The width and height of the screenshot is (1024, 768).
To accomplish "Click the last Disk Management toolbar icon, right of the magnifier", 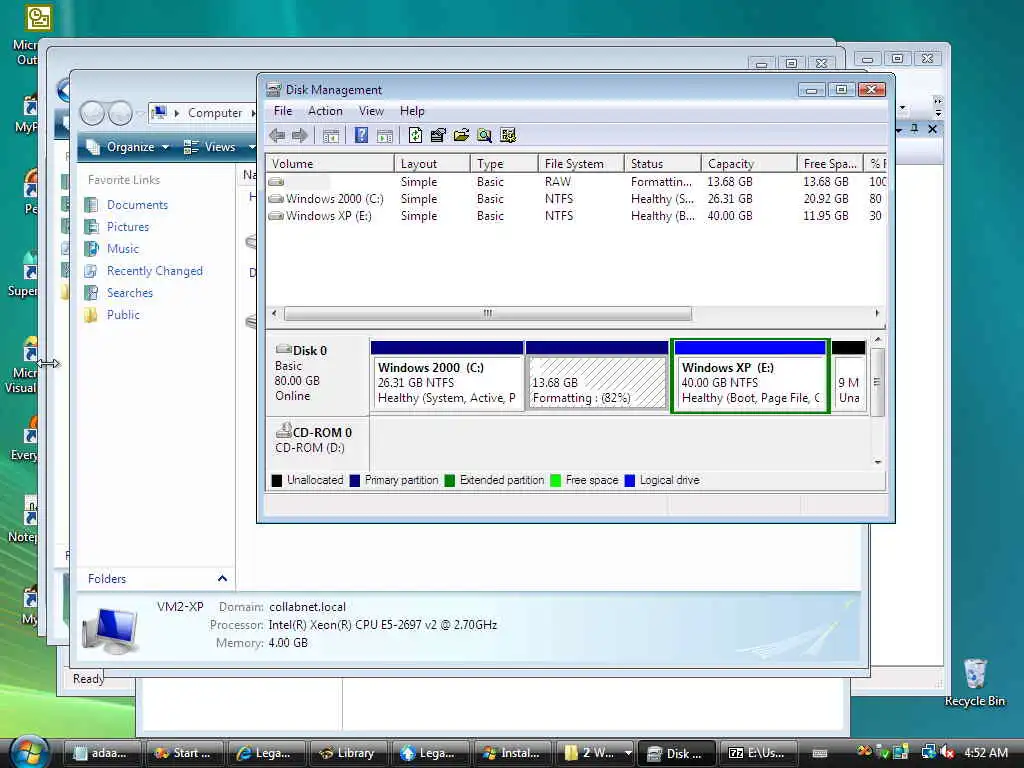I will tap(508, 135).
